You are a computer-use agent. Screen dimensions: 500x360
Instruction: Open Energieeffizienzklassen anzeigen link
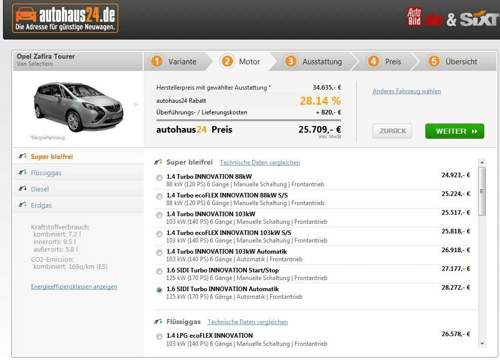click(74, 287)
